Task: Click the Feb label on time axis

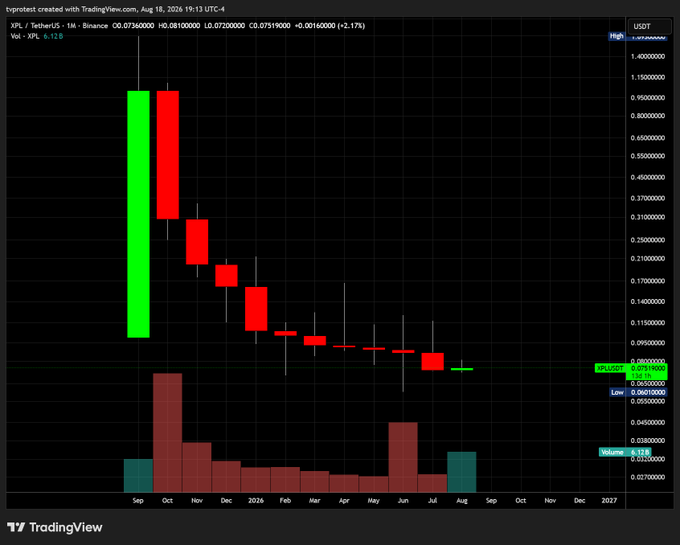Action: coord(285,500)
